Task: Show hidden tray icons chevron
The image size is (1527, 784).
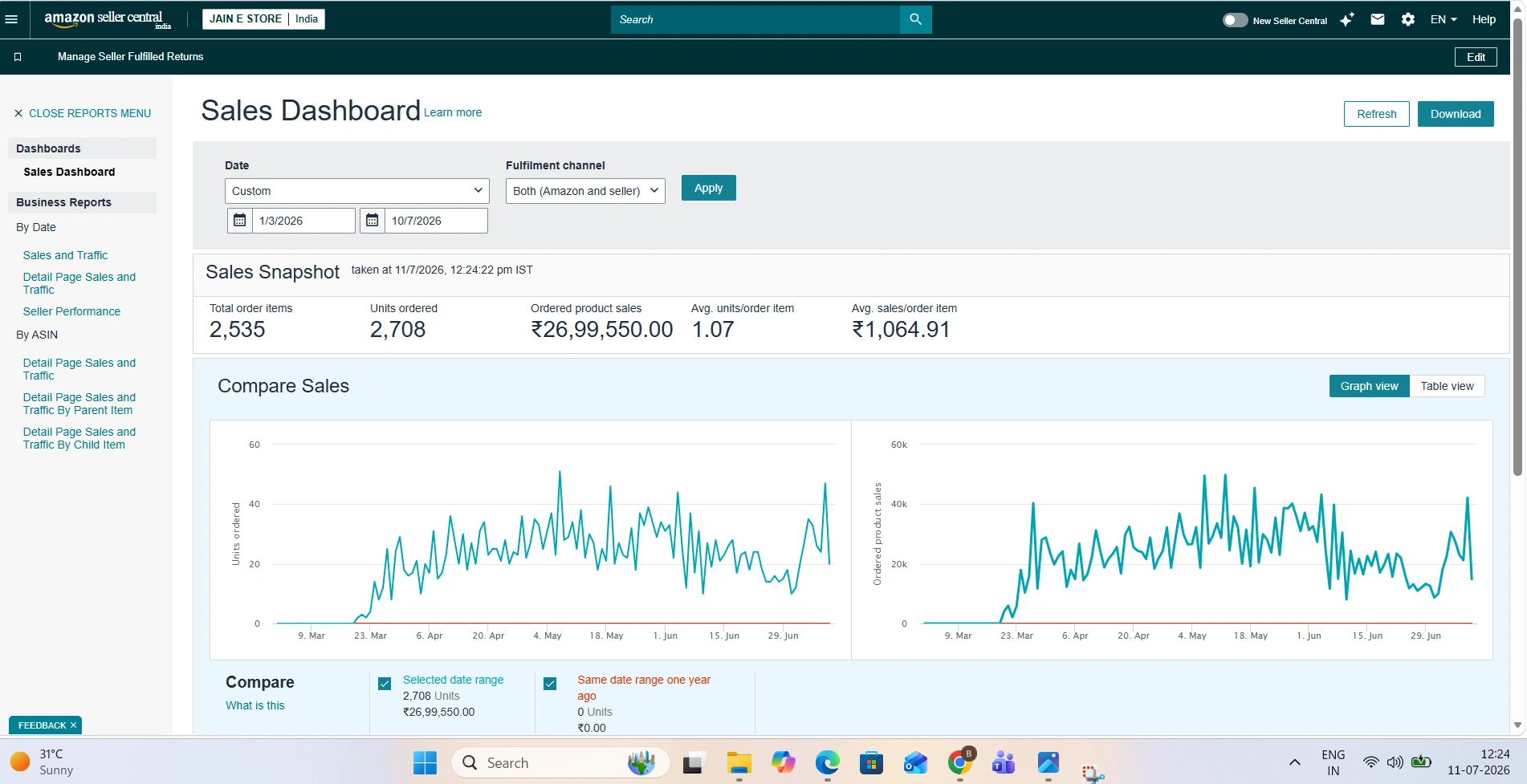Action: tap(1294, 762)
